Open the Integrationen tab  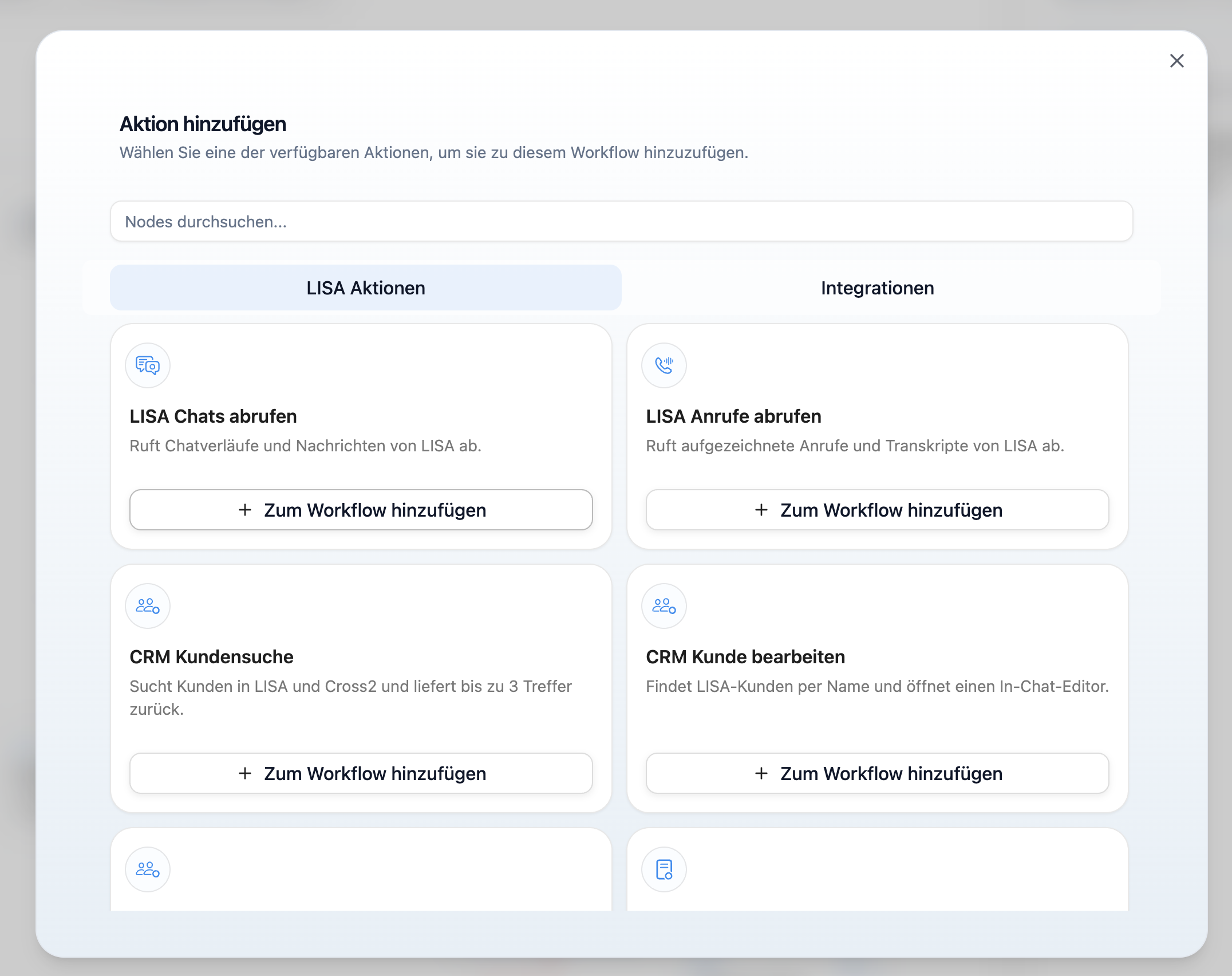point(877,288)
